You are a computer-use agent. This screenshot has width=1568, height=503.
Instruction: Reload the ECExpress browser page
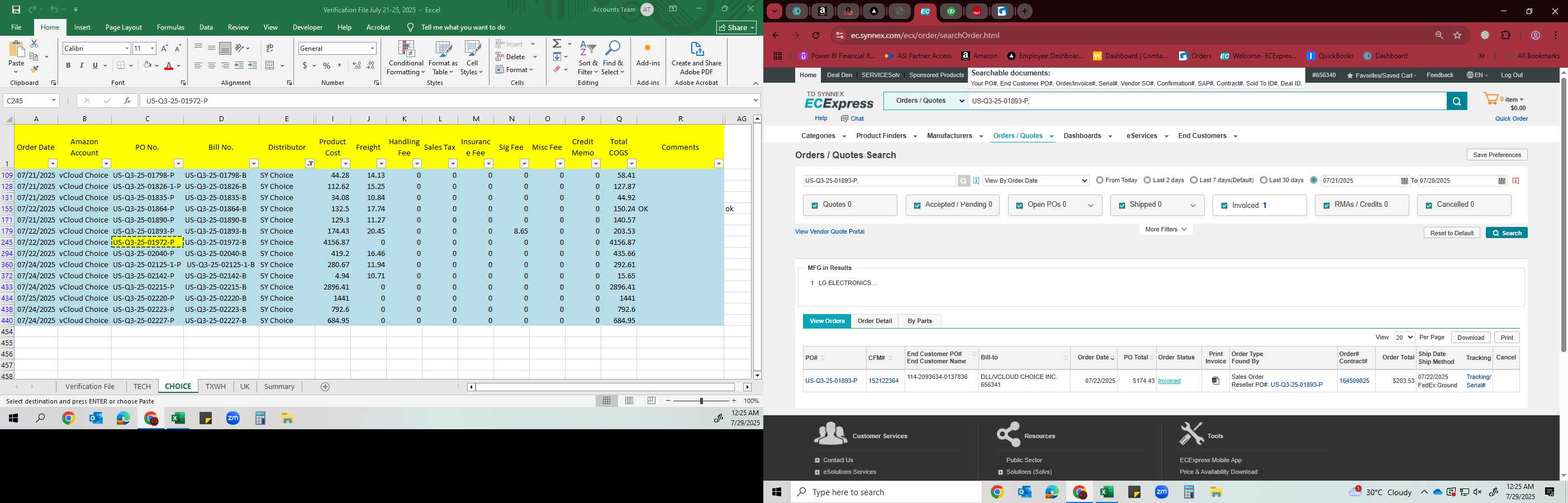[816, 35]
